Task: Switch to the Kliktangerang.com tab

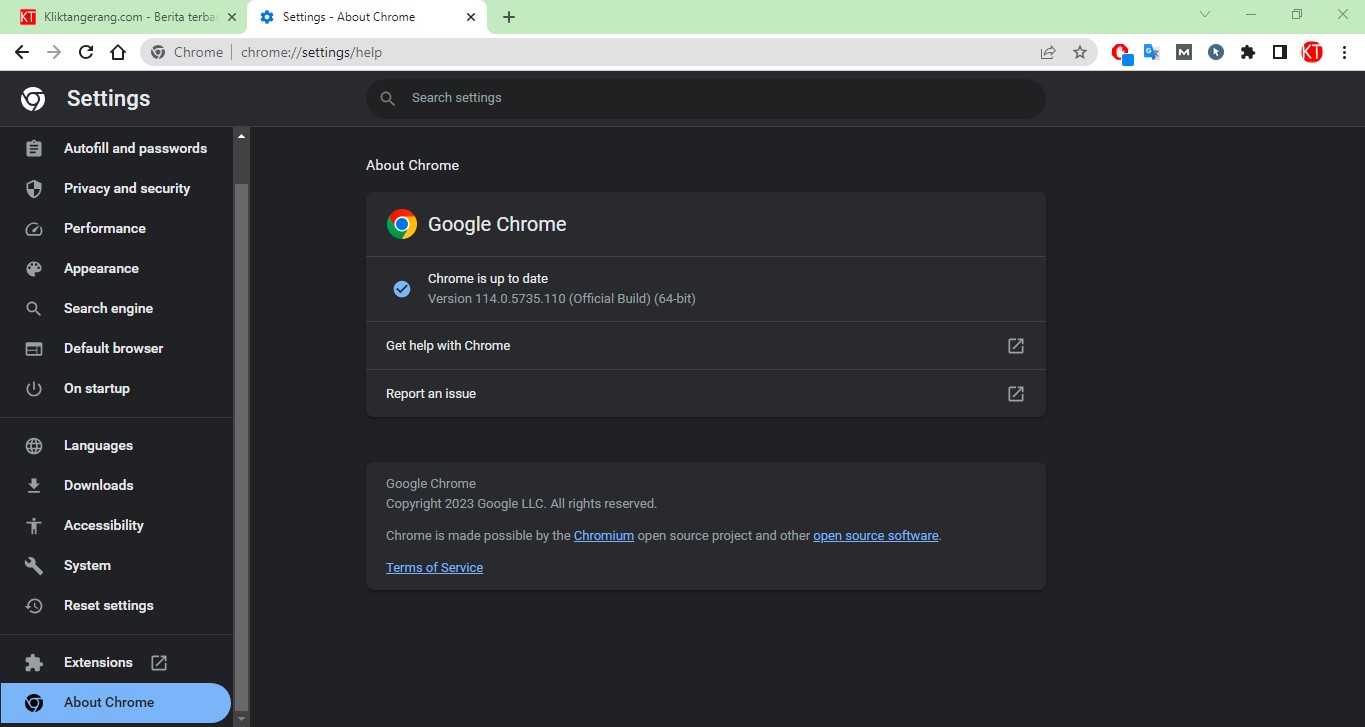Action: pyautogui.click(x=129, y=17)
